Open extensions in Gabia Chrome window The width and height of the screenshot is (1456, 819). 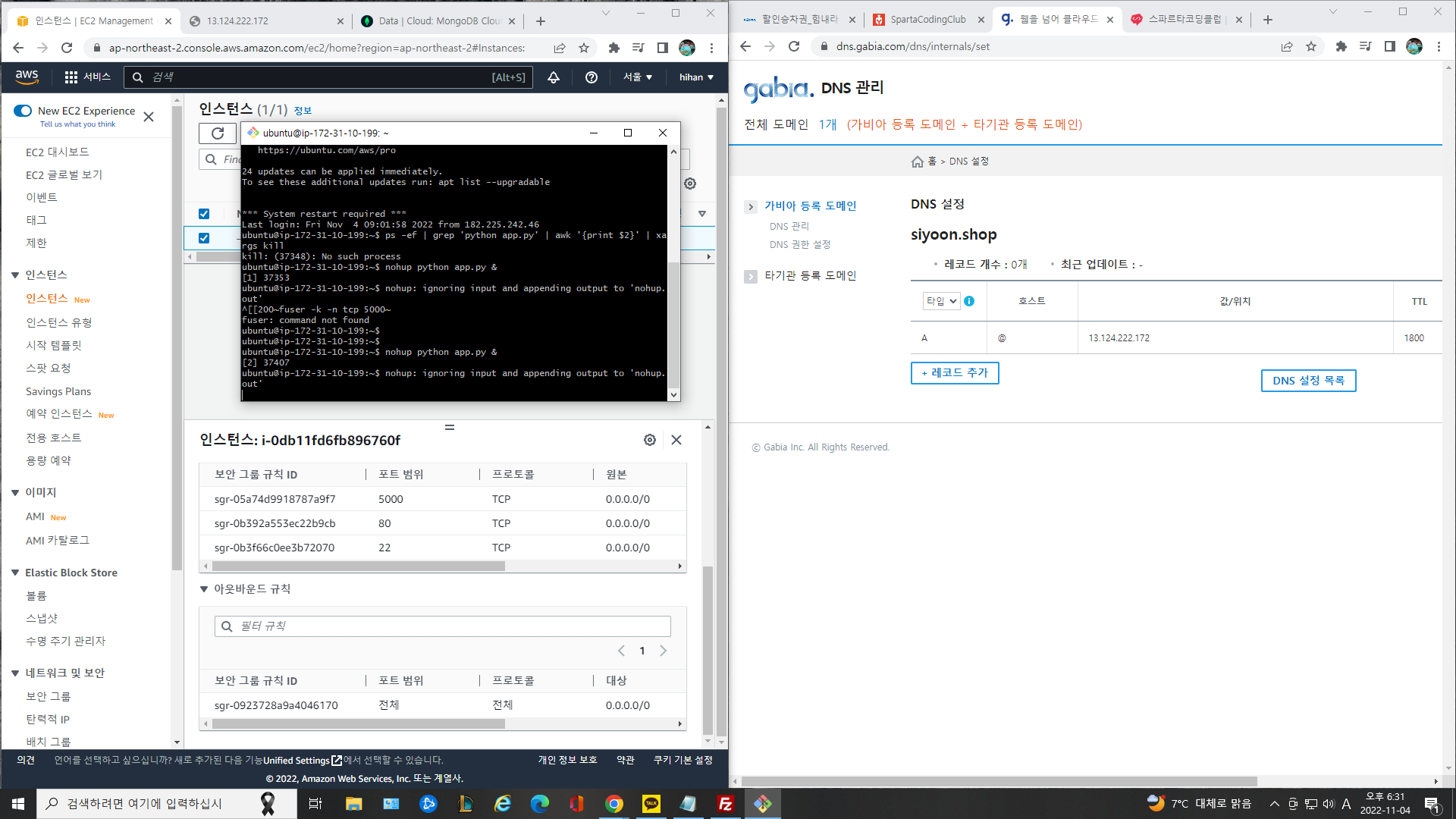[x=1341, y=46]
